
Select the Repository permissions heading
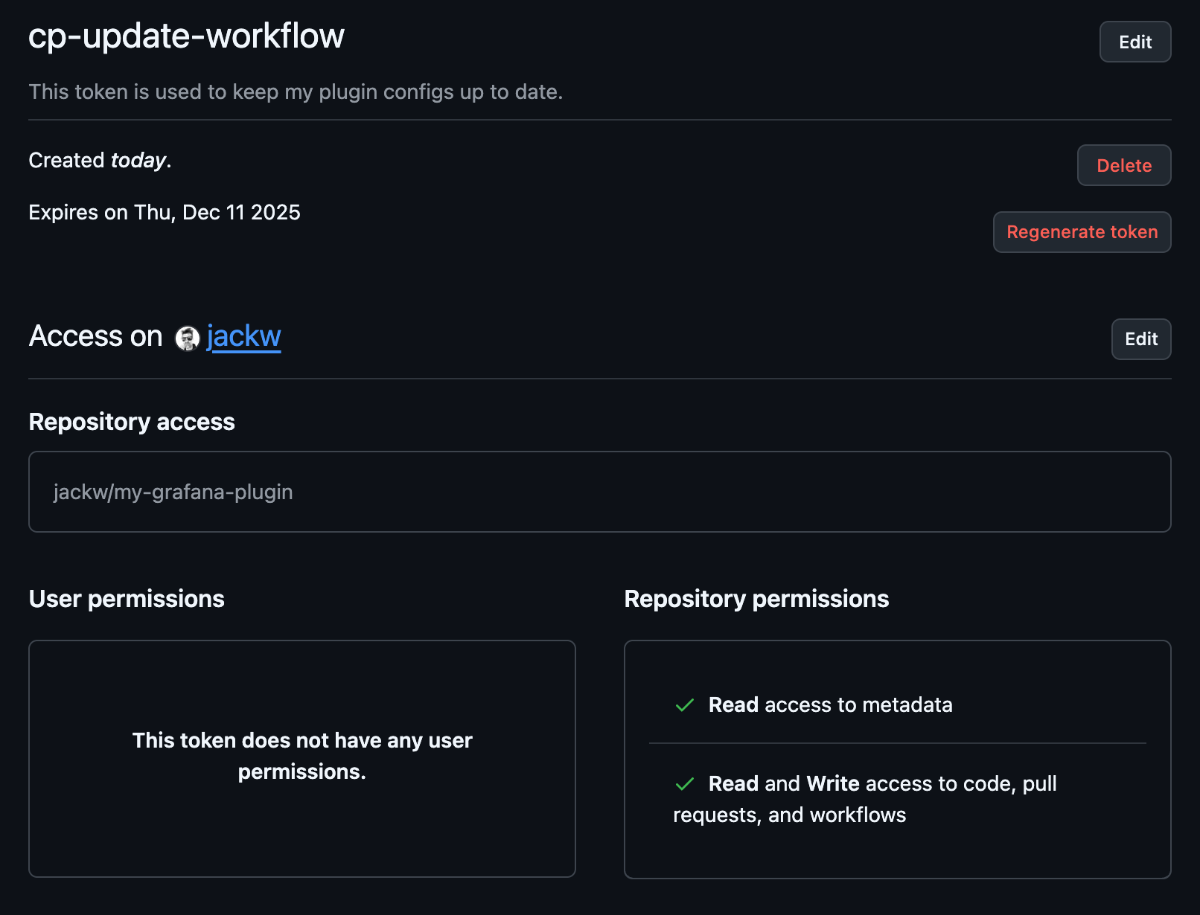(756, 599)
